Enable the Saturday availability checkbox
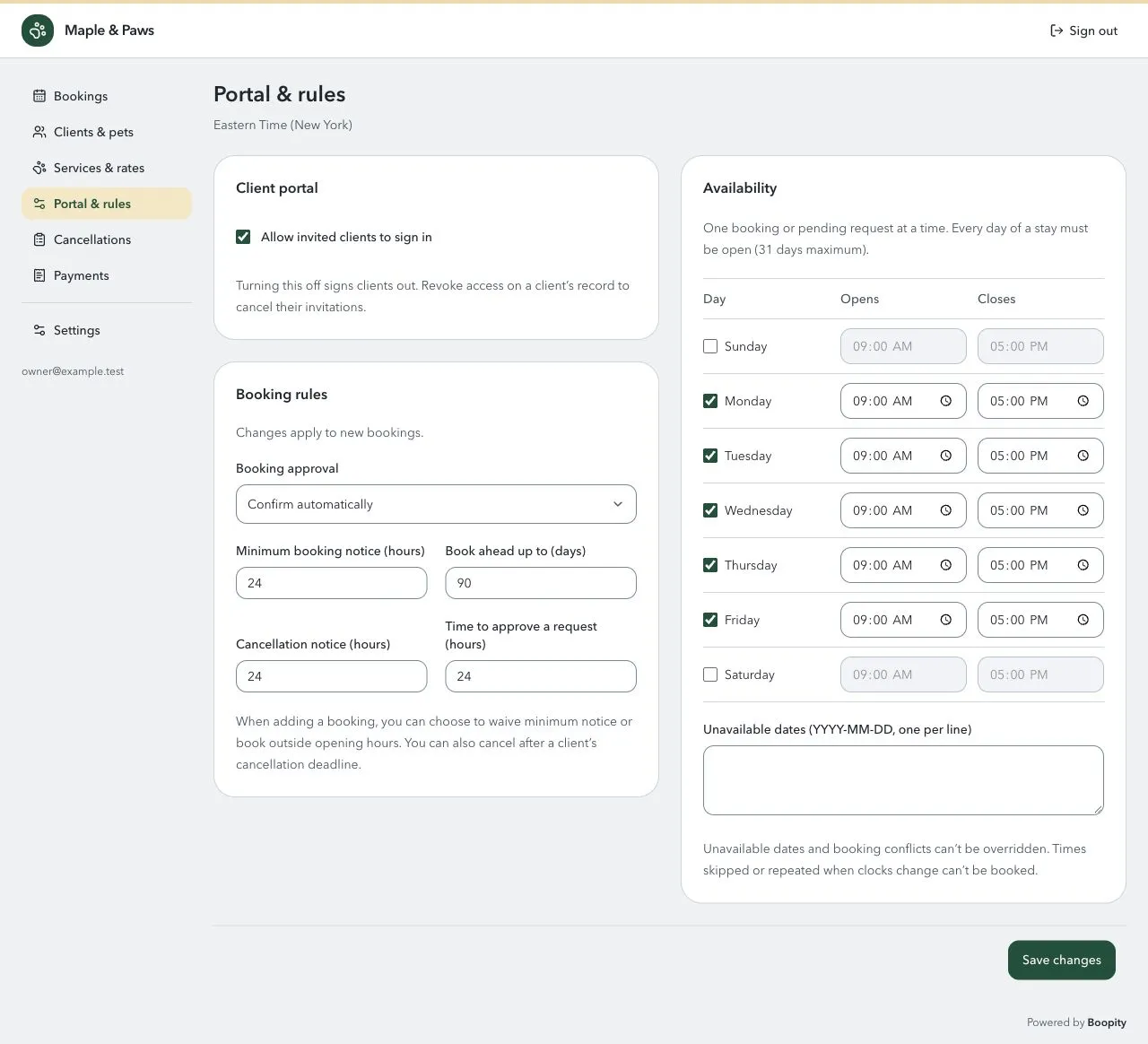The height and width of the screenshot is (1044, 1148). pos(710,674)
